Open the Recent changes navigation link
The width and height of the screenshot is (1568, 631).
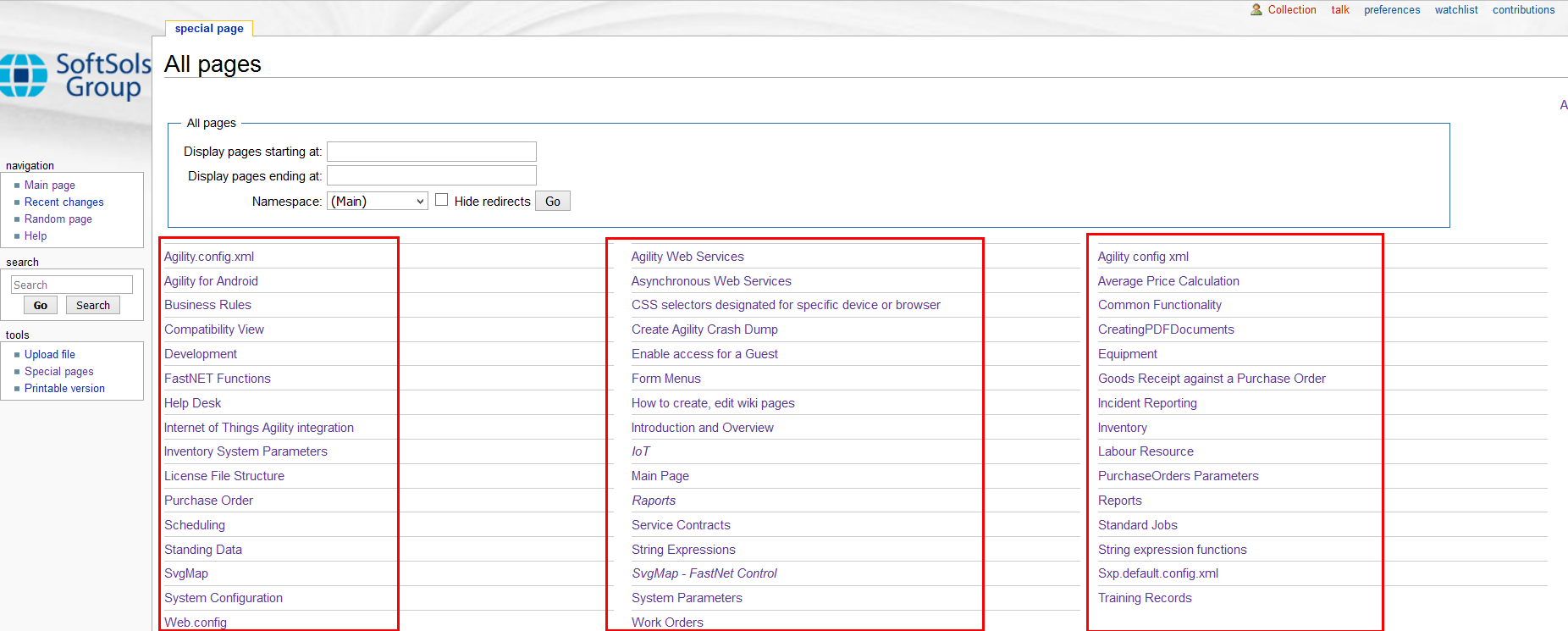click(x=64, y=202)
